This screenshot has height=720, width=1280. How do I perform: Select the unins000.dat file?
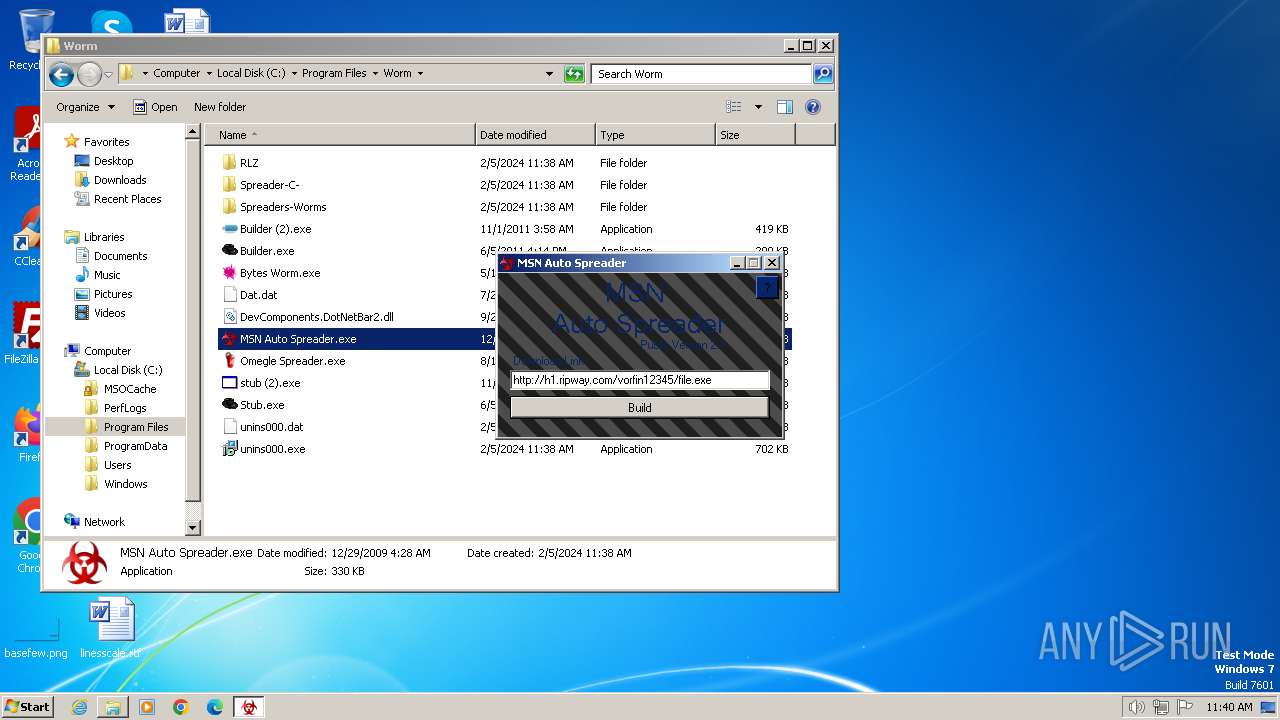271,427
